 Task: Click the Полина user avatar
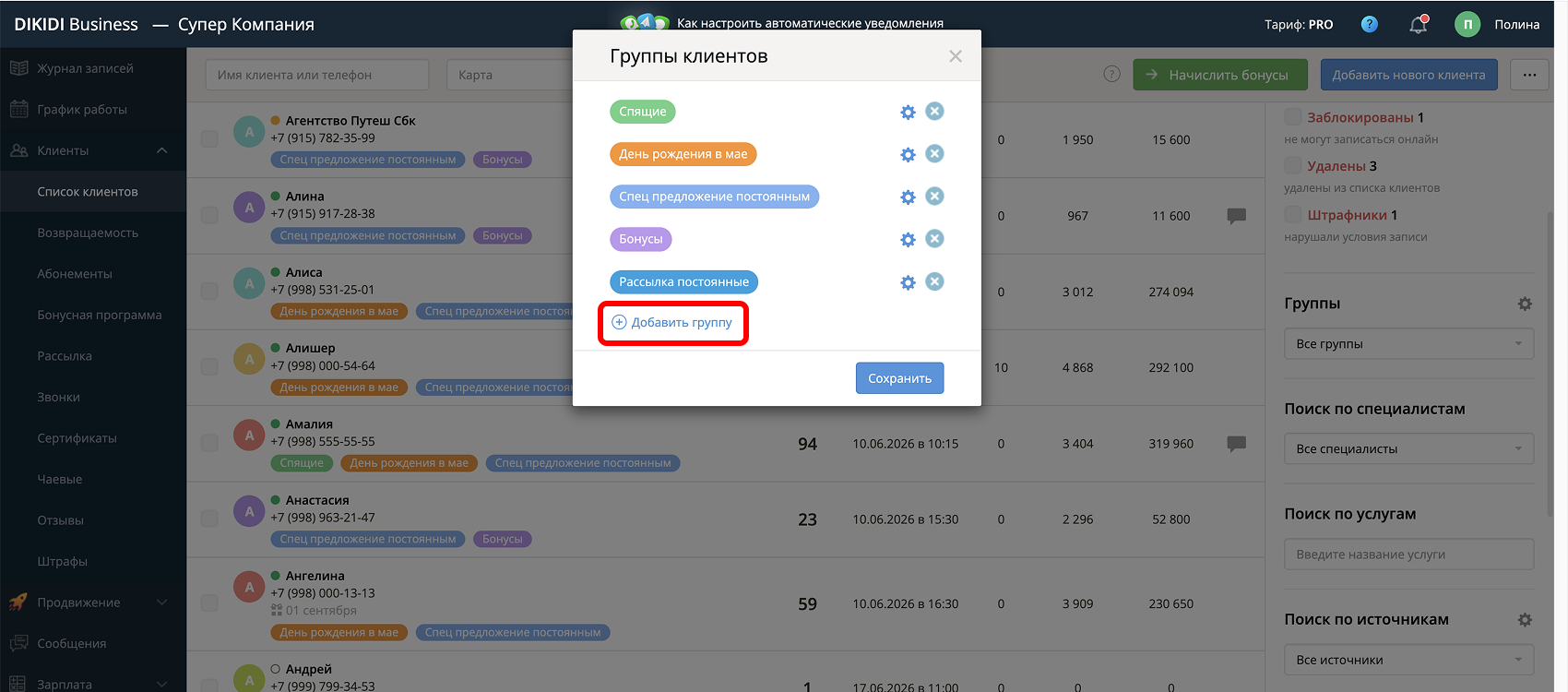click(1467, 24)
